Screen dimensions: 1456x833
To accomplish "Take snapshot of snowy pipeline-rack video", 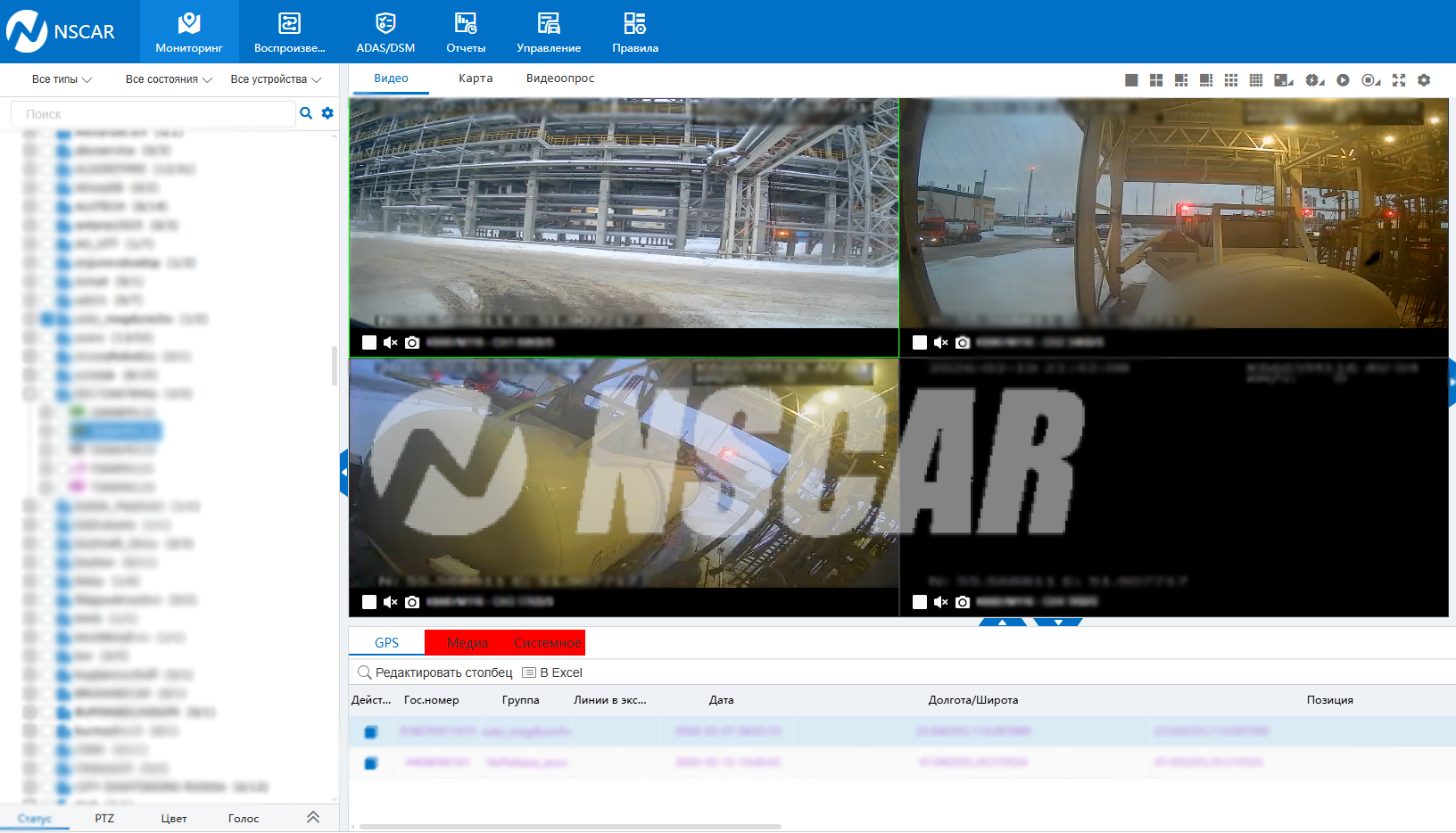I will 412,342.
